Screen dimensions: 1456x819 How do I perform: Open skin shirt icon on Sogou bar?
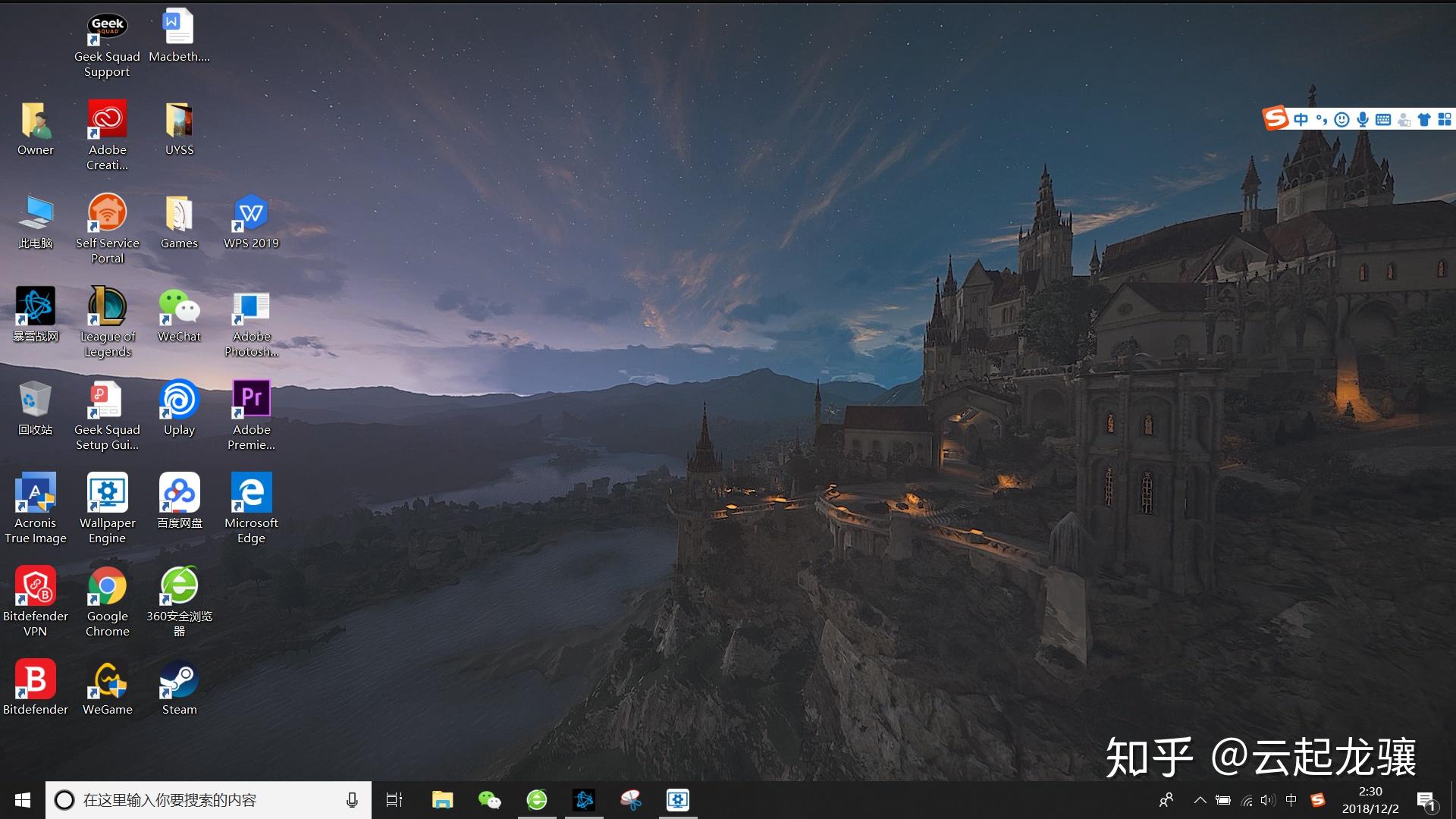pyautogui.click(x=1424, y=119)
